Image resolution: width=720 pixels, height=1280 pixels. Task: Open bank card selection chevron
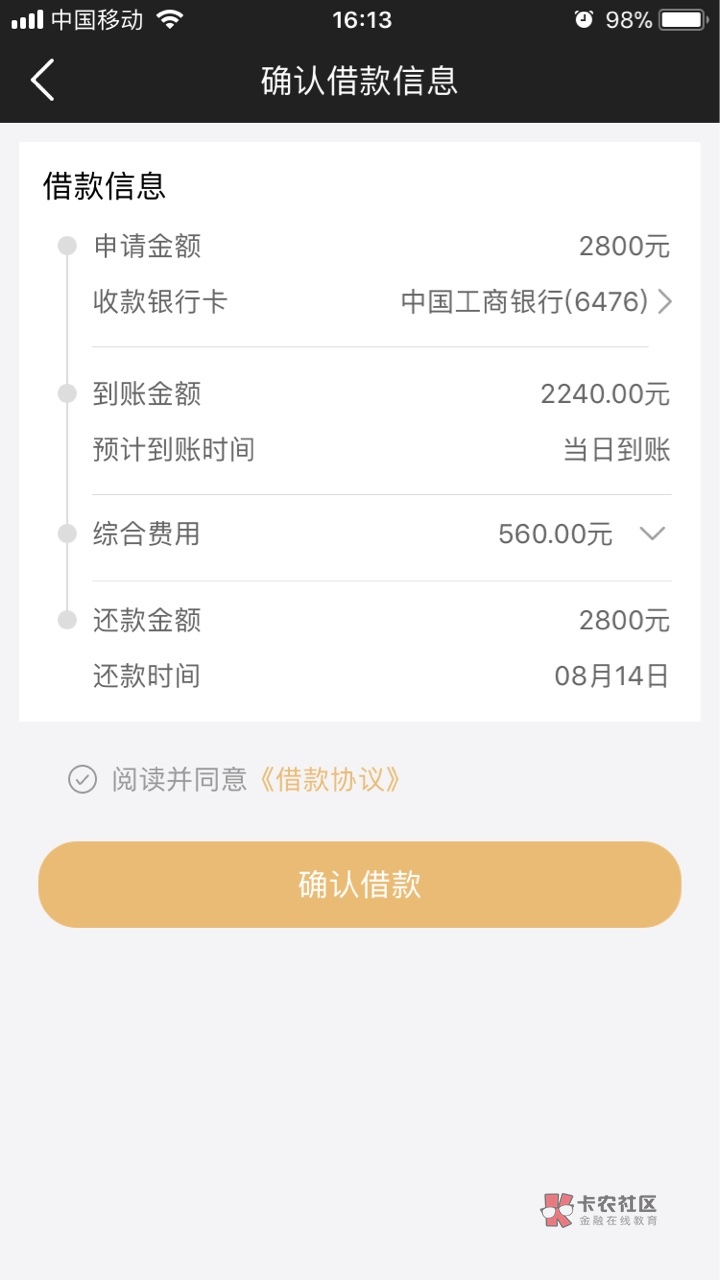pyautogui.click(x=665, y=302)
